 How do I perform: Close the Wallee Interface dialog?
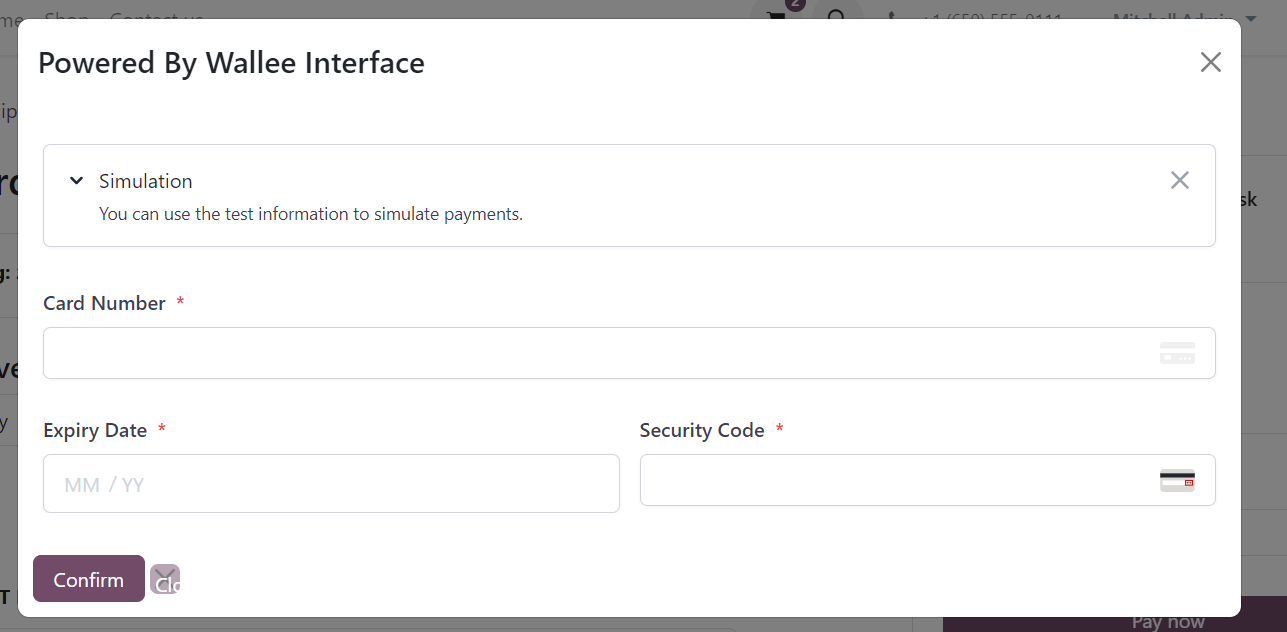click(x=1210, y=62)
